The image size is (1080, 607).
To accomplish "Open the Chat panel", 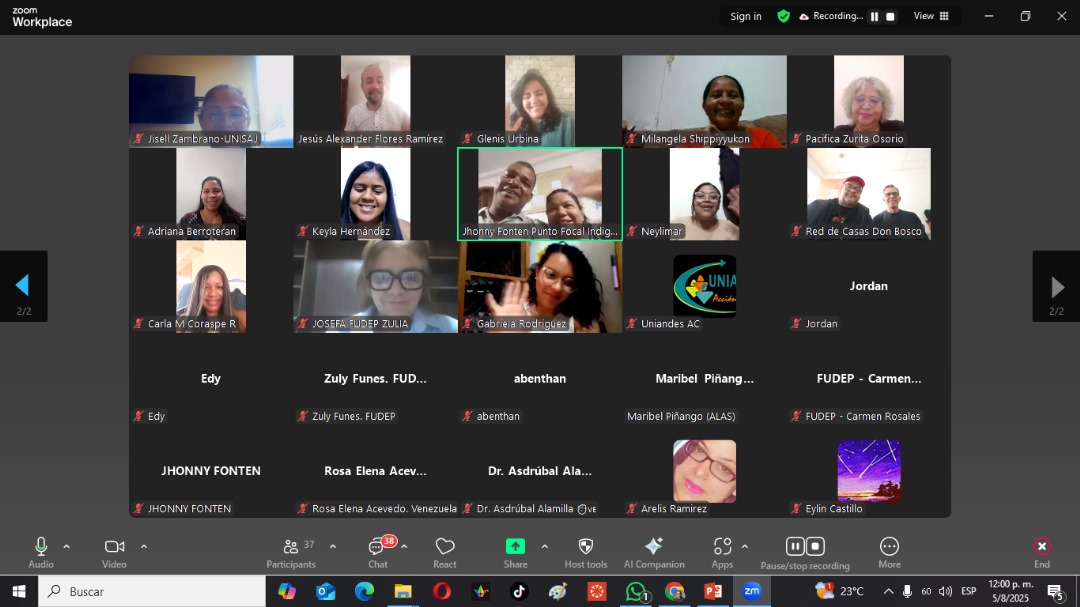I will point(377,554).
